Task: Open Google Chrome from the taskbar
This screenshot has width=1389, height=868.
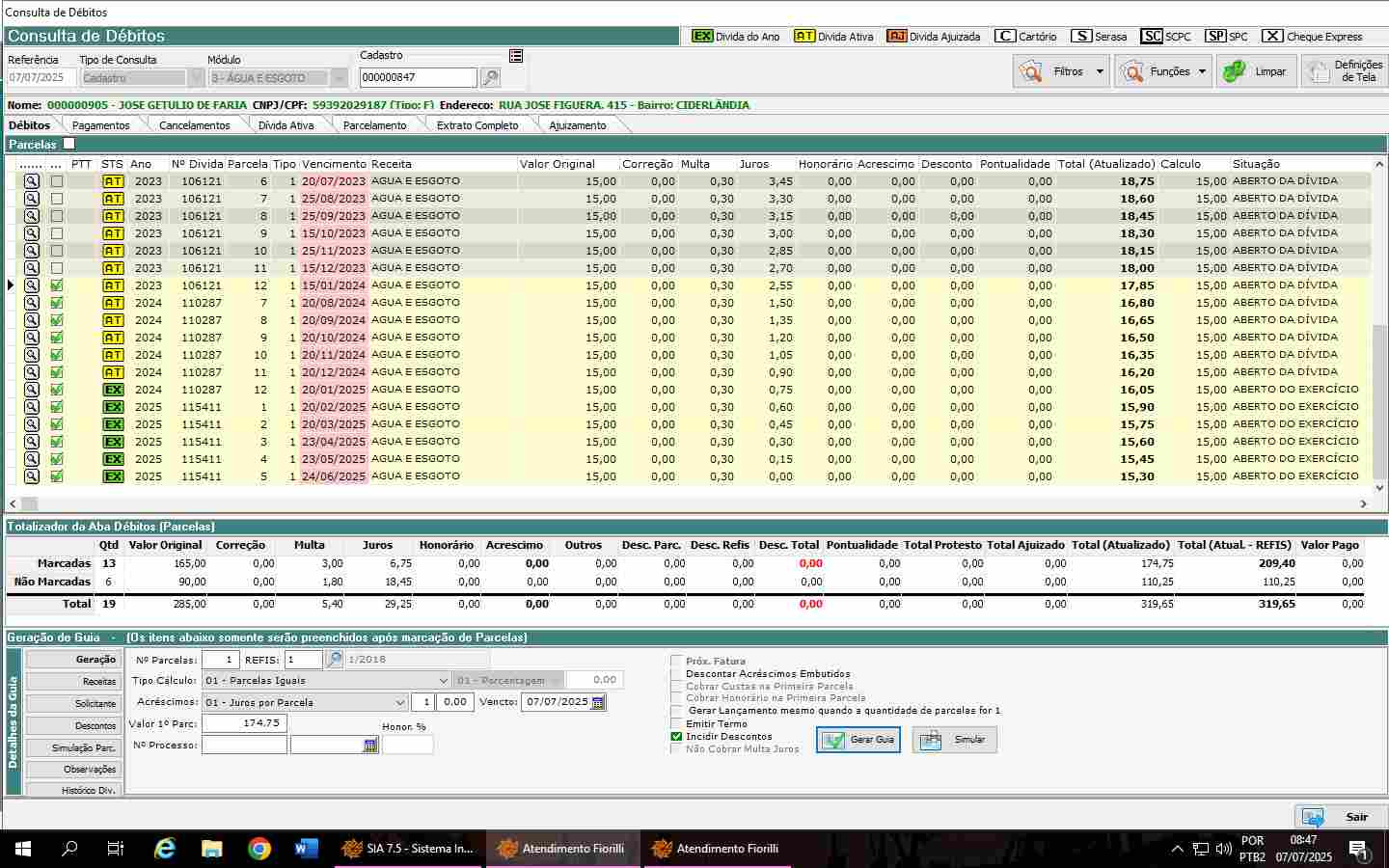Action: [259, 849]
